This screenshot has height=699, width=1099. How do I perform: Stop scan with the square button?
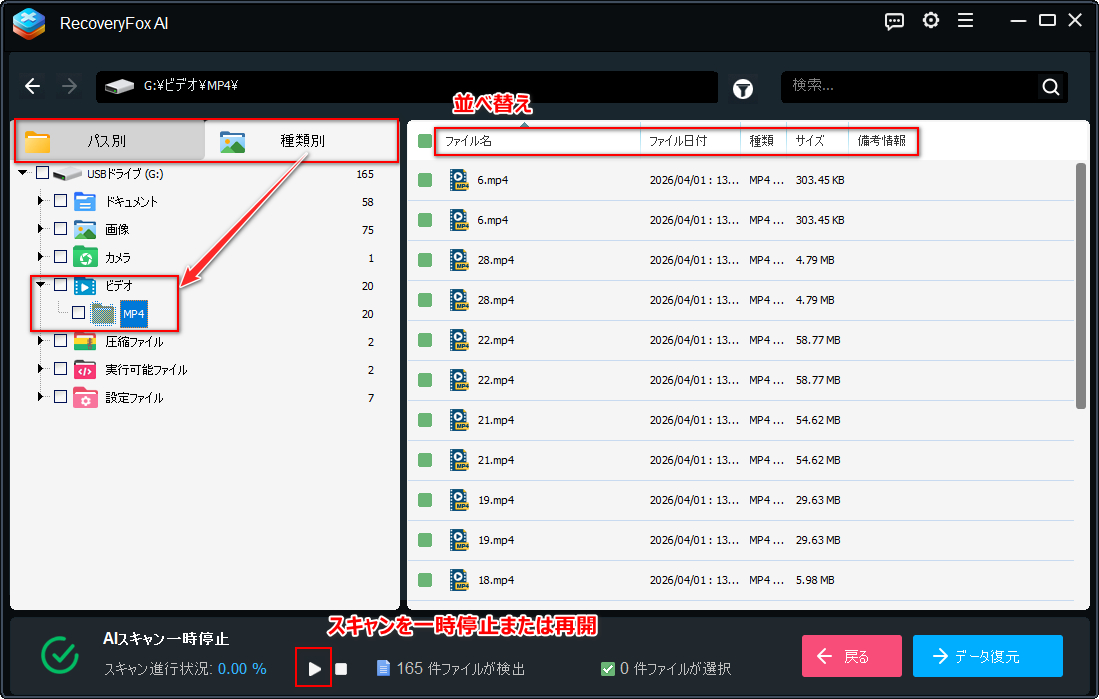pyautogui.click(x=341, y=669)
